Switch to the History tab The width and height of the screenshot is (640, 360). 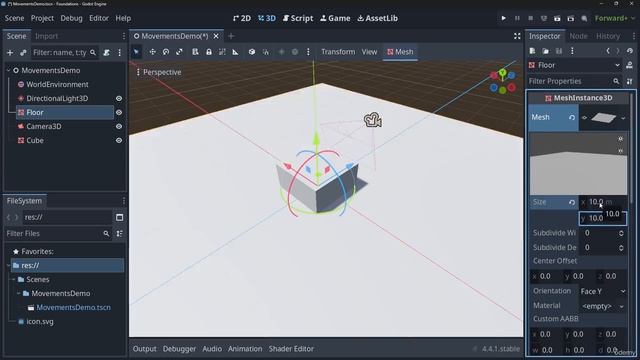pyautogui.click(x=608, y=36)
